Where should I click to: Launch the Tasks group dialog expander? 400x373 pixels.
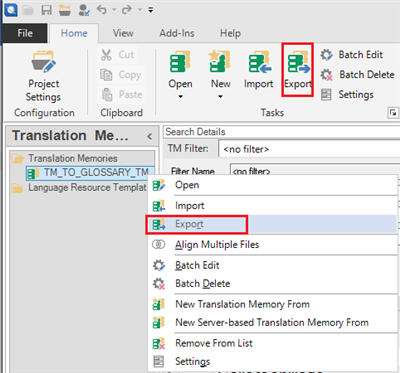coord(393,113)
